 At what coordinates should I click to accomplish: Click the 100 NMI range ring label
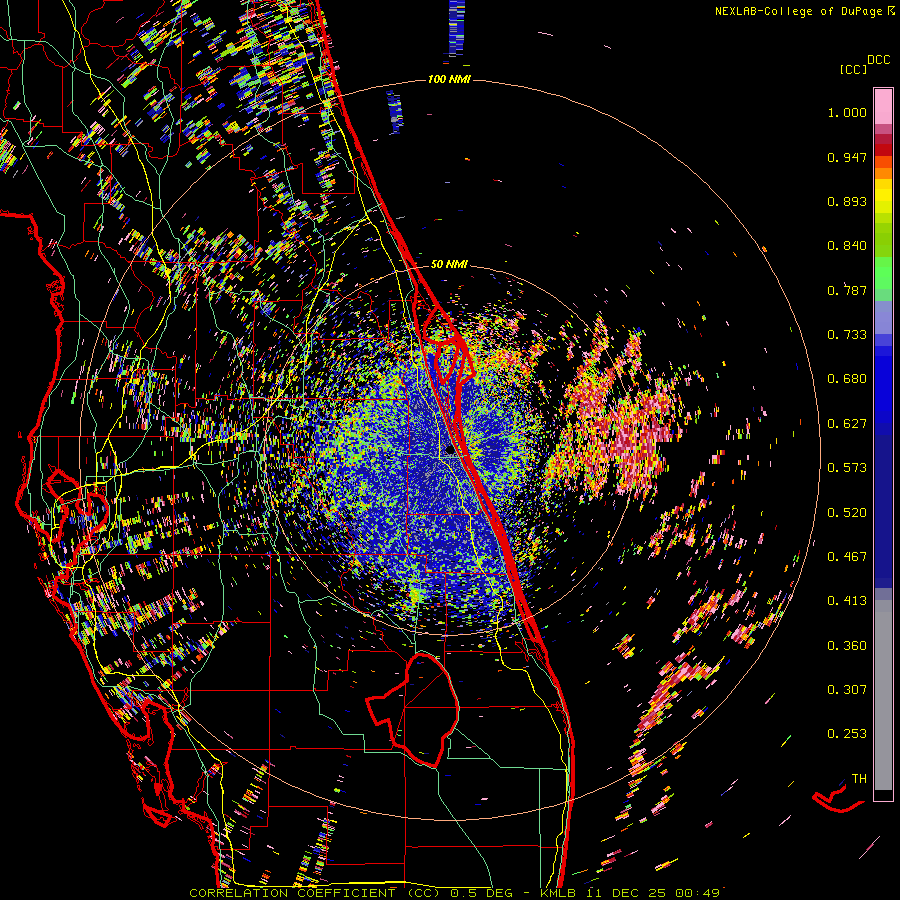(449, 79)
